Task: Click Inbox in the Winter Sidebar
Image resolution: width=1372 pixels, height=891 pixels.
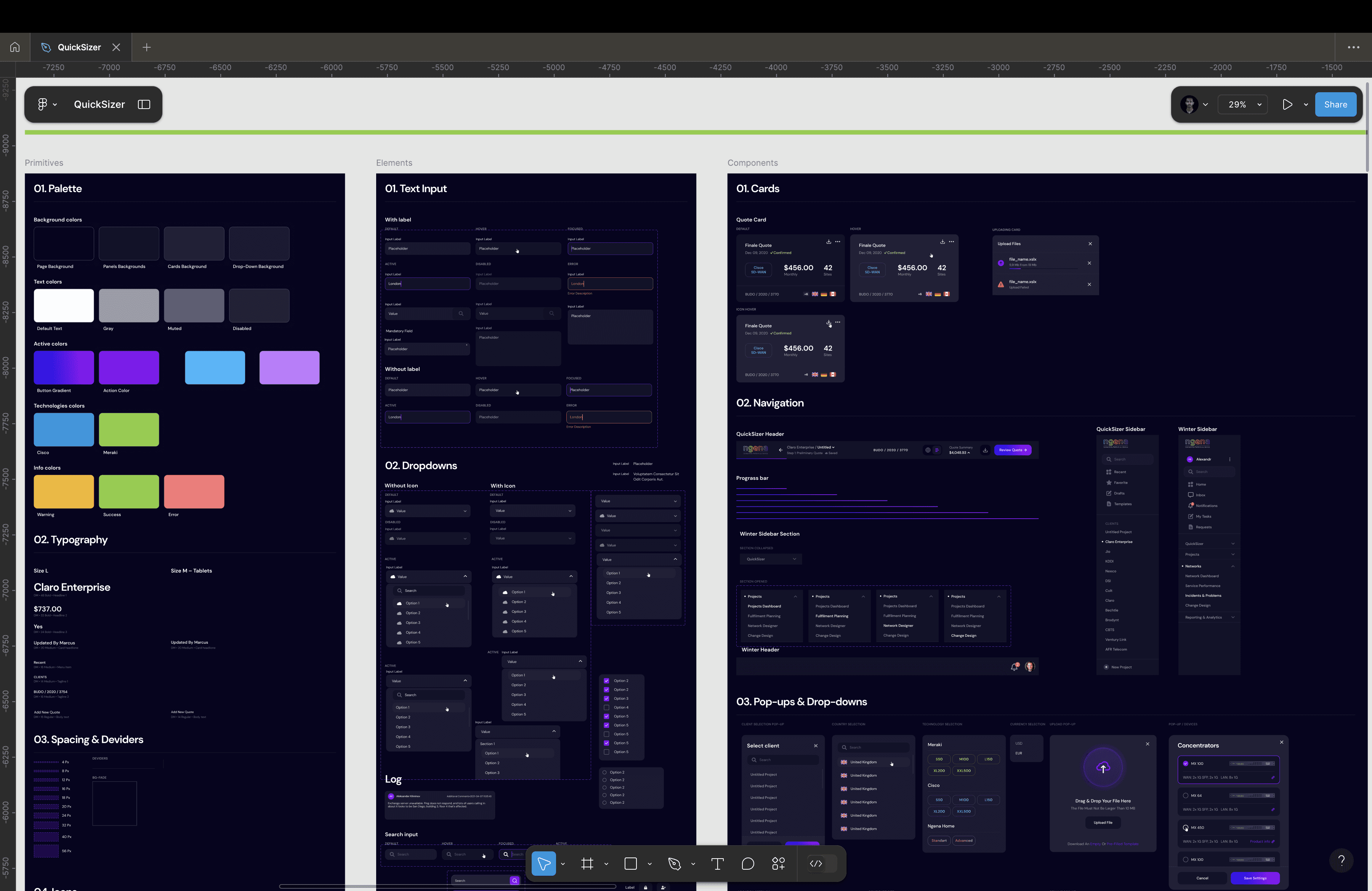Action: [x=1201, y=495]
